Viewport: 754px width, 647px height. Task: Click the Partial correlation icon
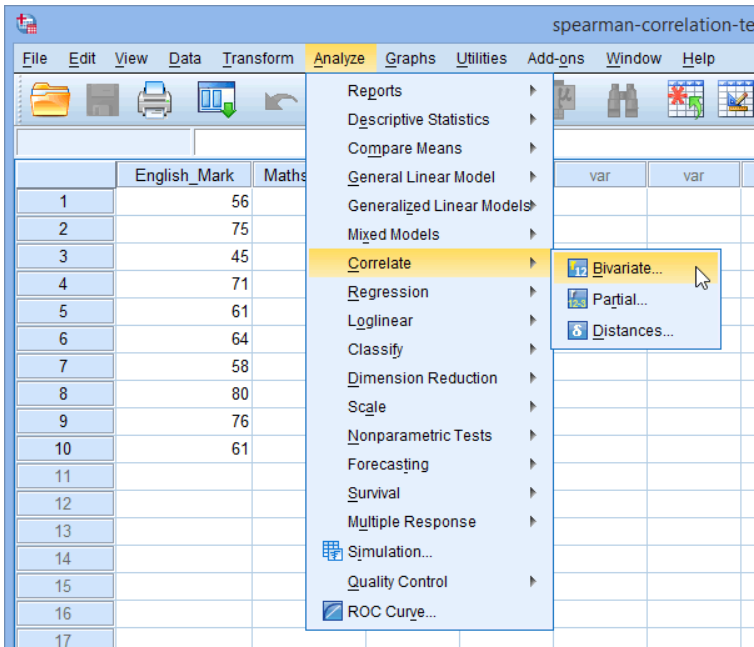577,299
